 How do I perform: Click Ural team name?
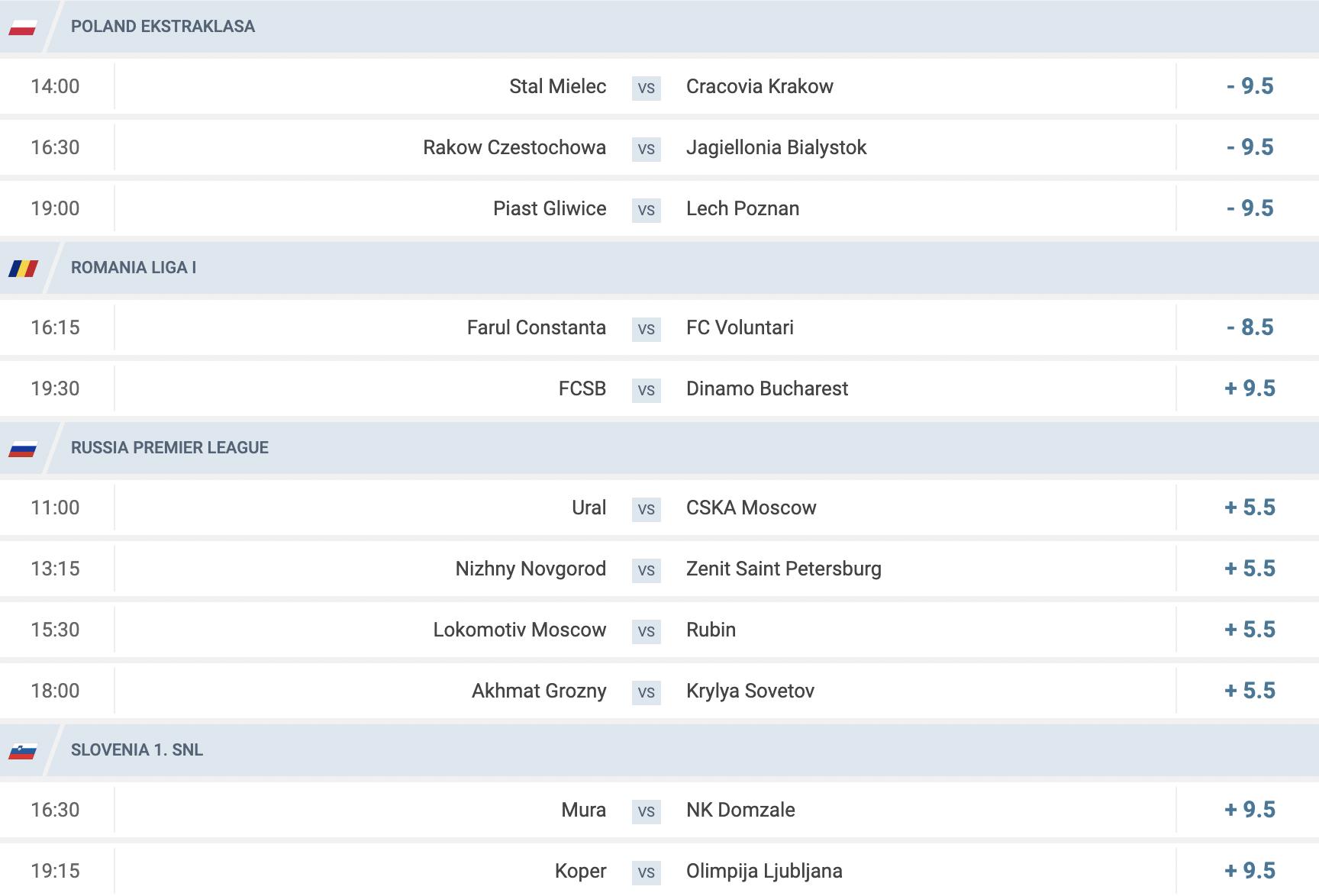(x=589, y=508)
